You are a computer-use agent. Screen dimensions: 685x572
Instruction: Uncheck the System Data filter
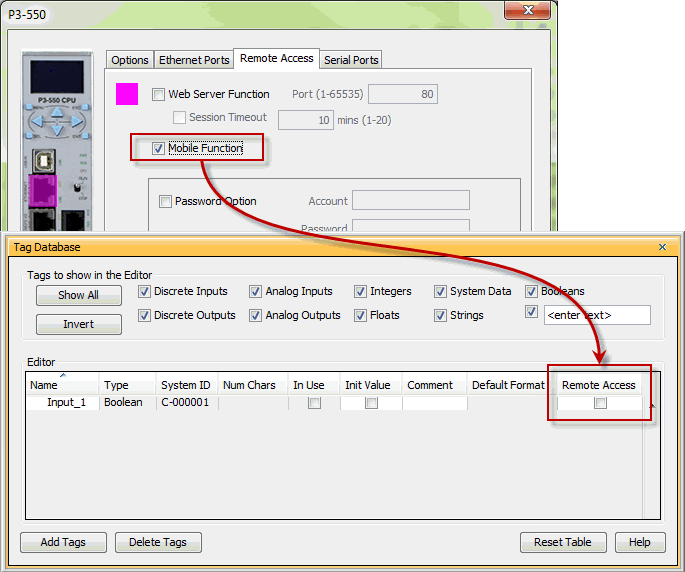[x=441, y=292]
